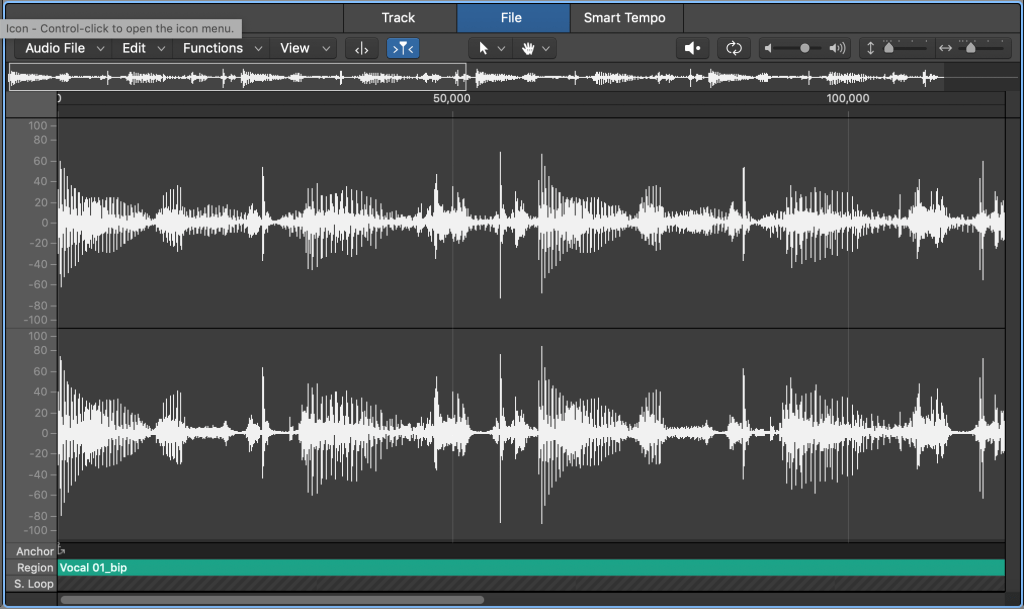Toggle the Catch Playhead button
Screen dimensions: 1024x609
pos(361,47)
